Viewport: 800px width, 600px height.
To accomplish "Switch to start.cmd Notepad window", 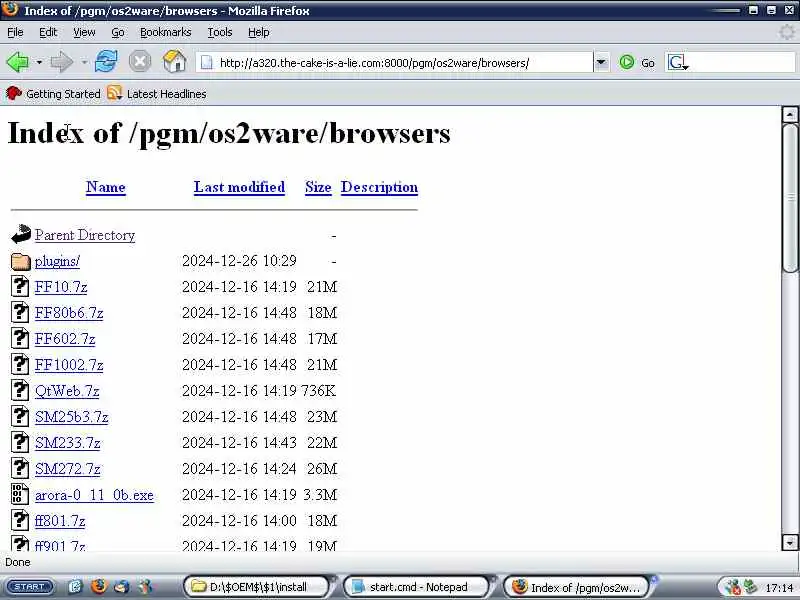I will [x=416, y=587].
